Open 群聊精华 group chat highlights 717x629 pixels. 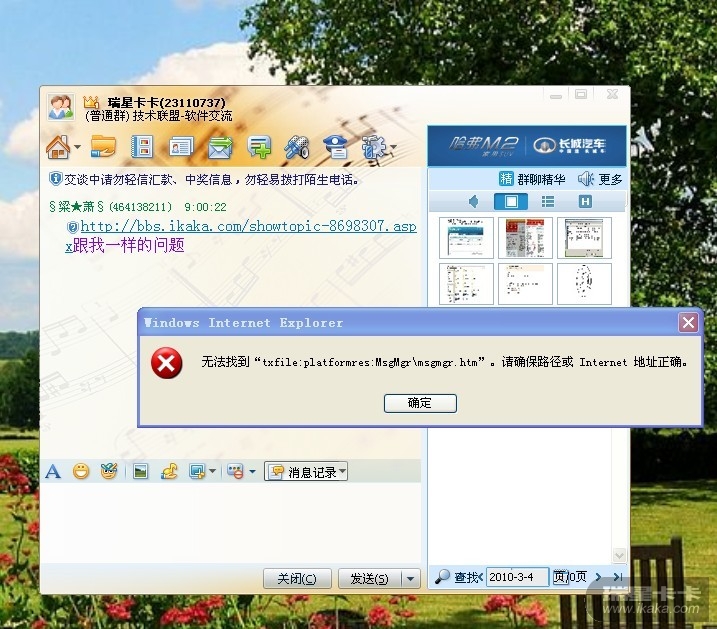pos(533,179)
